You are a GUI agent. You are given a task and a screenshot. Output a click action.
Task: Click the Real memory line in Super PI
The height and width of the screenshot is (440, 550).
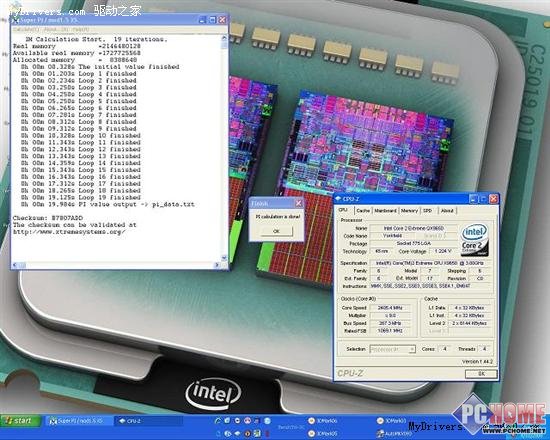coord(76,46)
